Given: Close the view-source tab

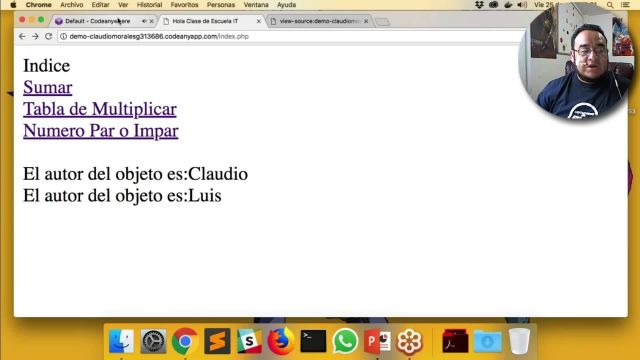Looking at the screenshot, I should tap(366, 21).
